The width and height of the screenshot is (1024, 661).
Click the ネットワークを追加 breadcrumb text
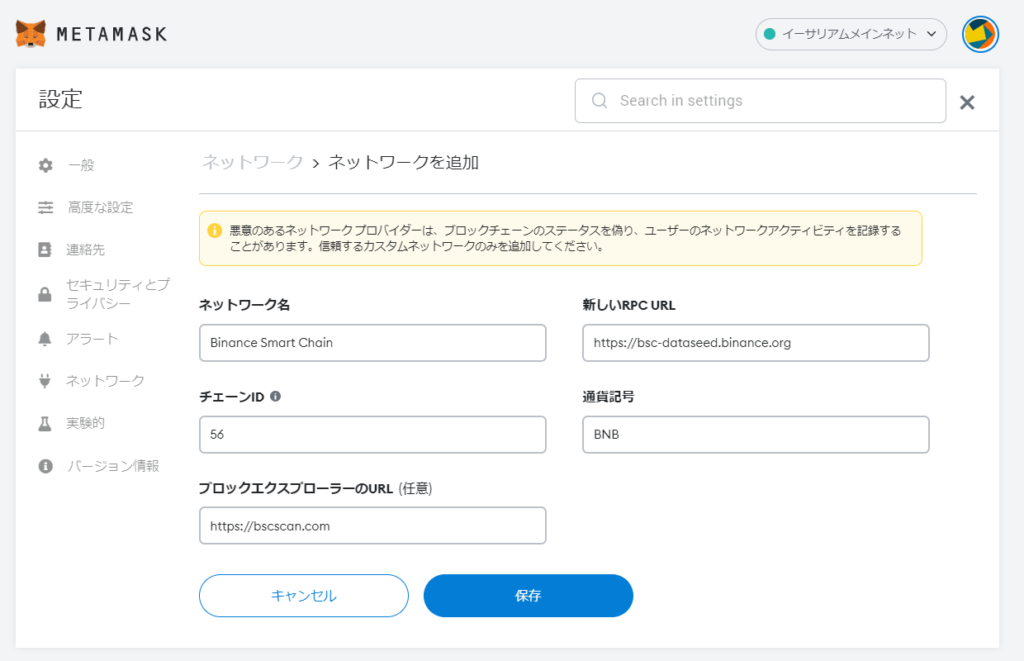(x=404, y=162)
